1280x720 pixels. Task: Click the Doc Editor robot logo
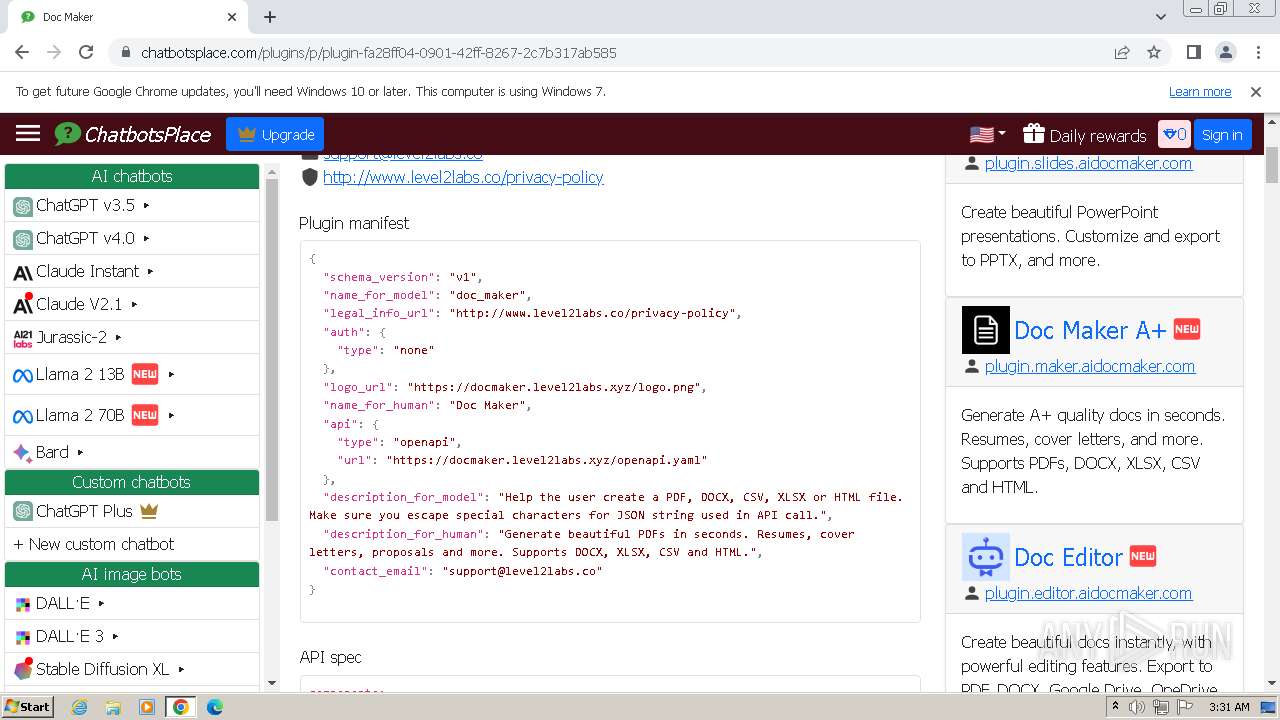[986, 557]
